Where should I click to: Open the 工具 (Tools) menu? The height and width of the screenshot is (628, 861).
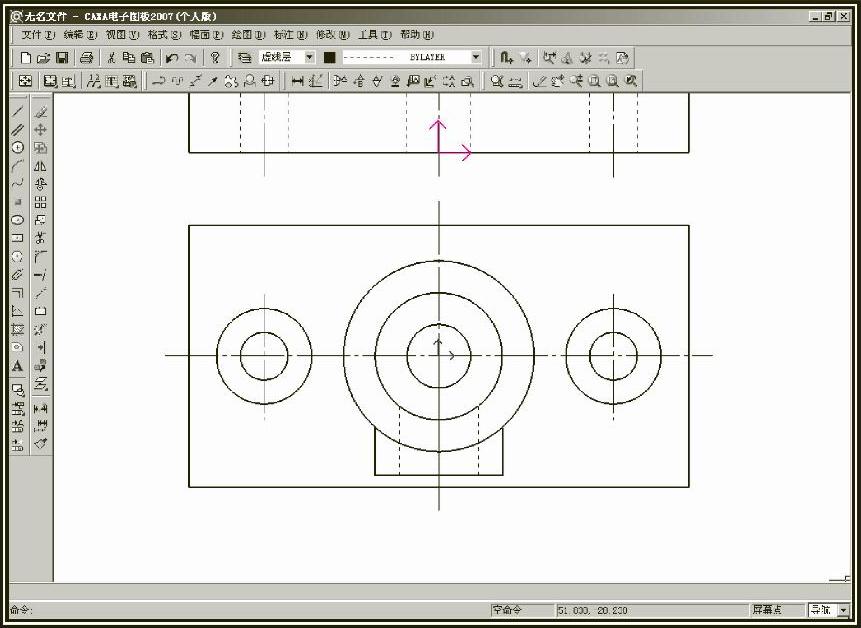point(374,35)
